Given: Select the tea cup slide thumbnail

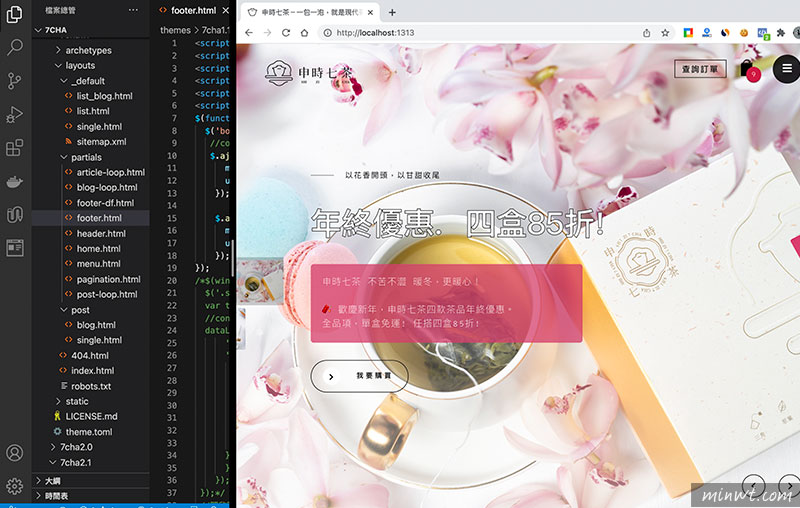Looking at the screenshot, I should pos(259,282).
